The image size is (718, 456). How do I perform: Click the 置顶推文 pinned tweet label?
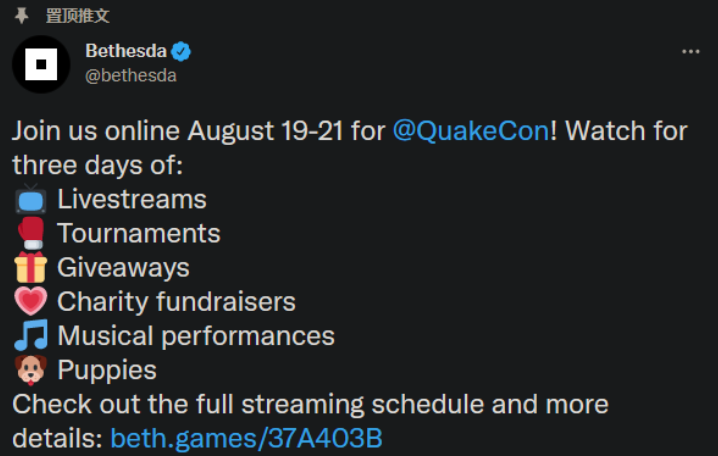point(77,16)
